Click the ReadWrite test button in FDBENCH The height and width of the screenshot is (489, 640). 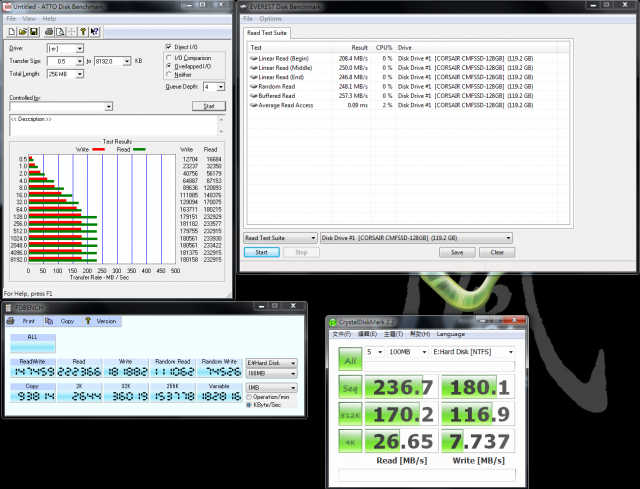[x=33, y=368]
